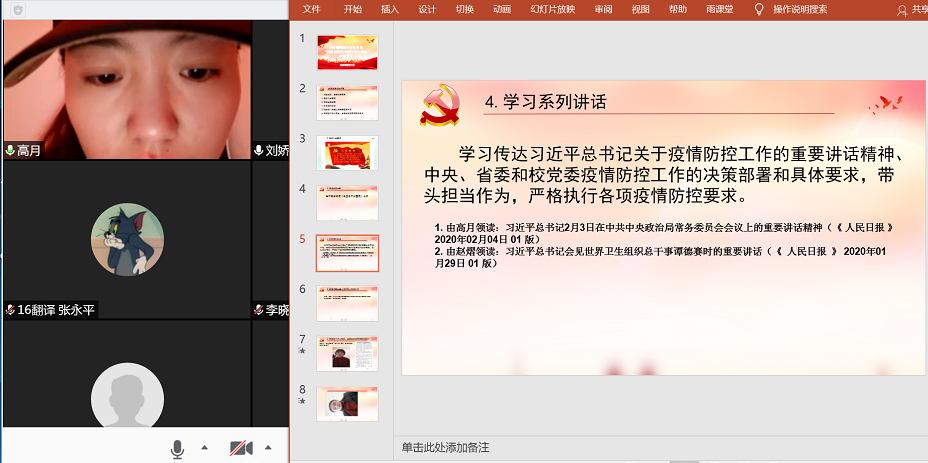This screenshot has height=463, width=928.
Task: Click the slide title 学习系列讲话
Action: (x=545, y=102)
